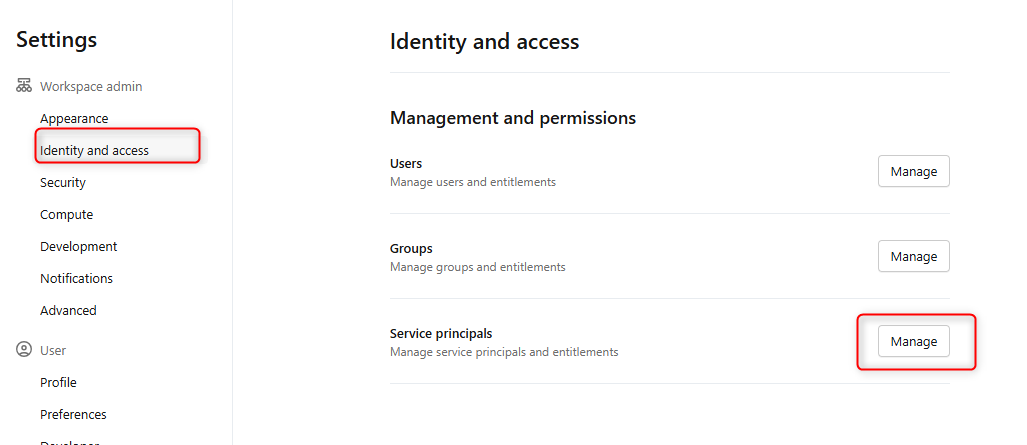Click the Users row title

[406, 164]
